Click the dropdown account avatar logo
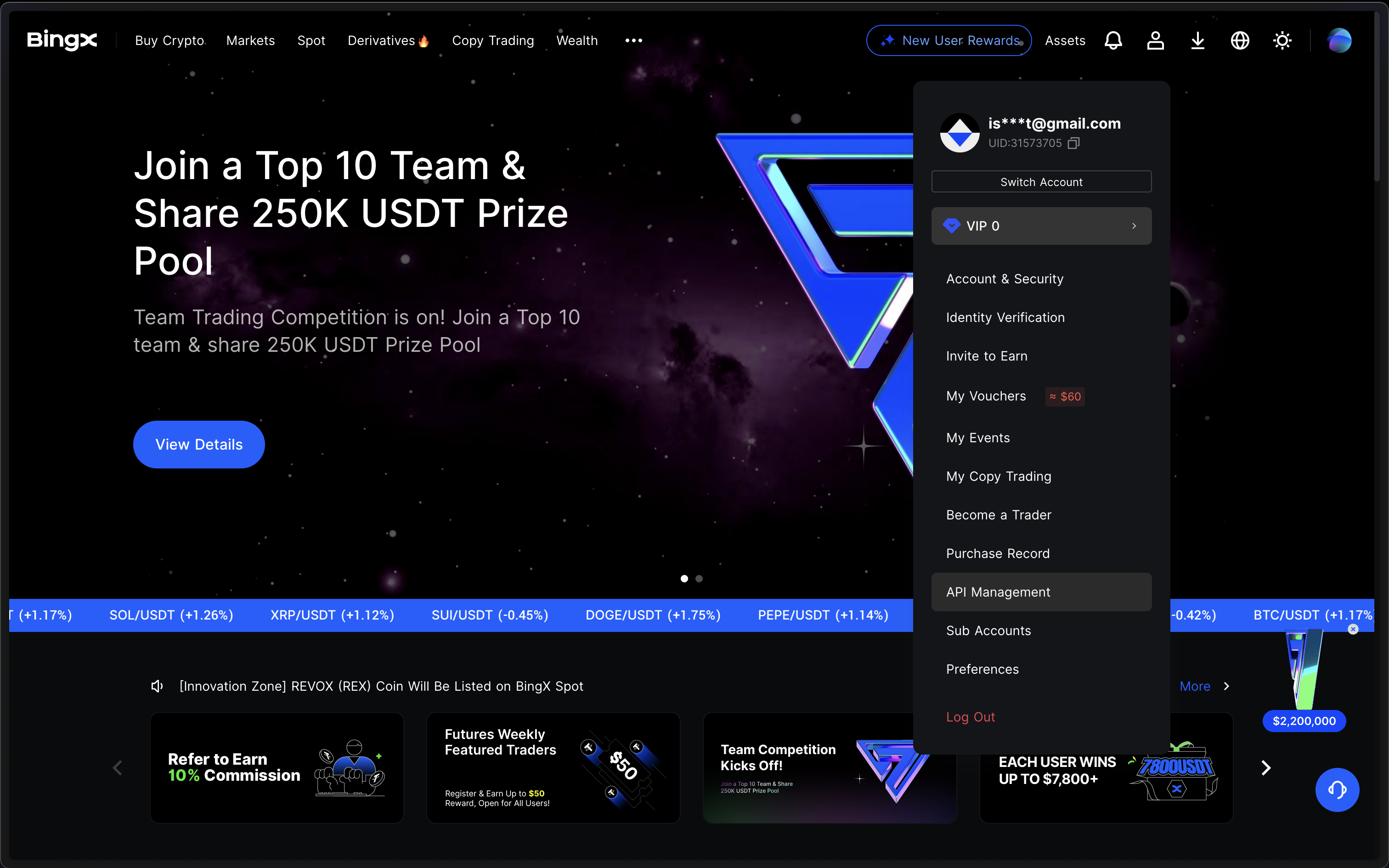 [960, 133]
